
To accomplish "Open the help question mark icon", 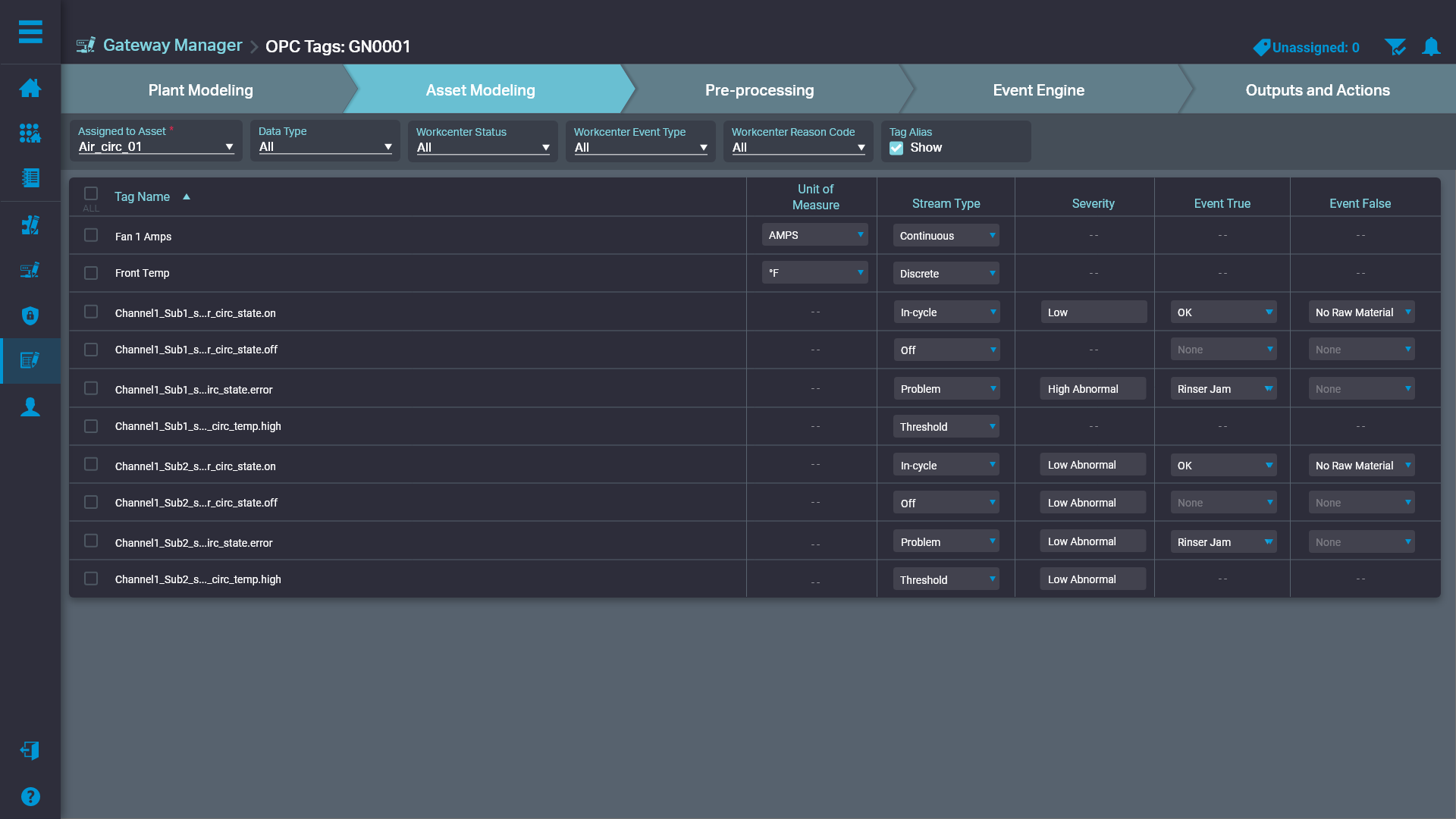I will (30, 796).
